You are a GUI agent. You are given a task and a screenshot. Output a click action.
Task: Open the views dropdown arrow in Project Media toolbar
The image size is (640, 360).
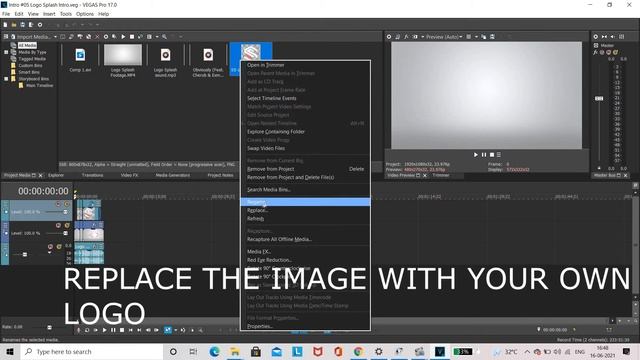click(x=157, y=37)
